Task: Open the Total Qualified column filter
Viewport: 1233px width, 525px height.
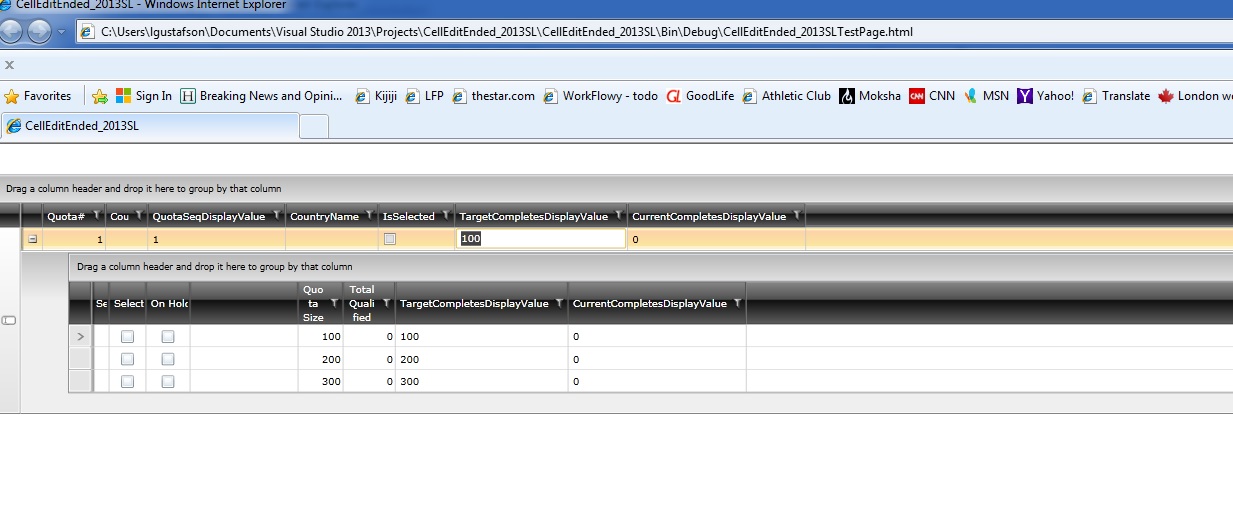Action: [386, 303]
